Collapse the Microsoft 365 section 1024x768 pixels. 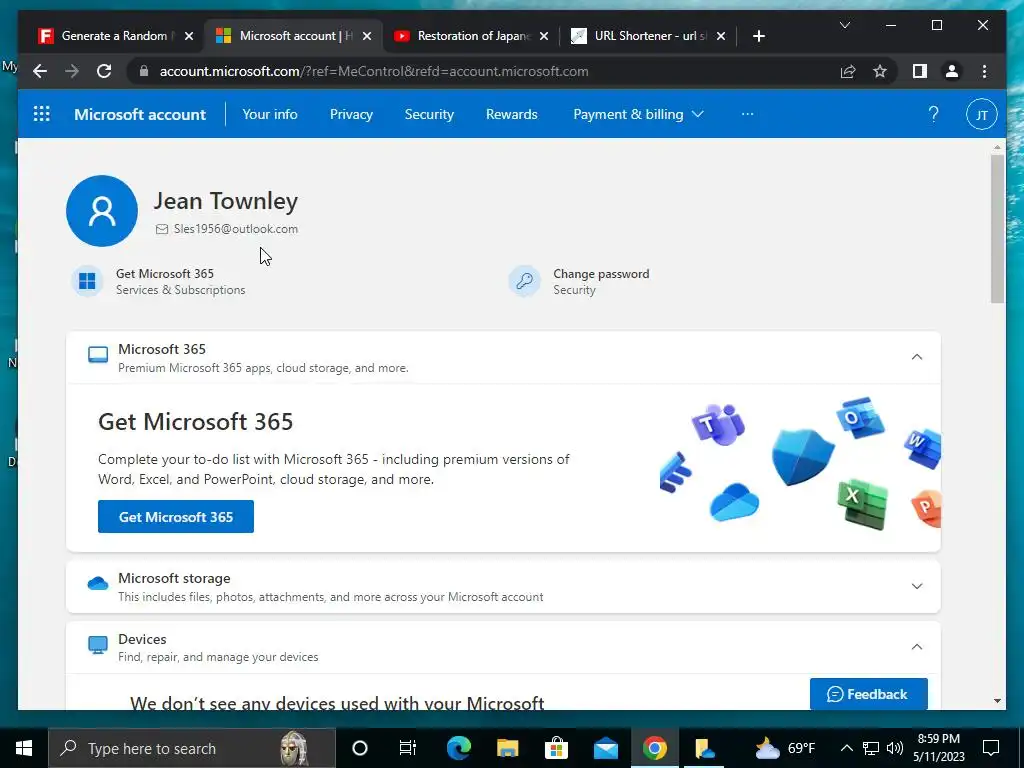(917, 357)
